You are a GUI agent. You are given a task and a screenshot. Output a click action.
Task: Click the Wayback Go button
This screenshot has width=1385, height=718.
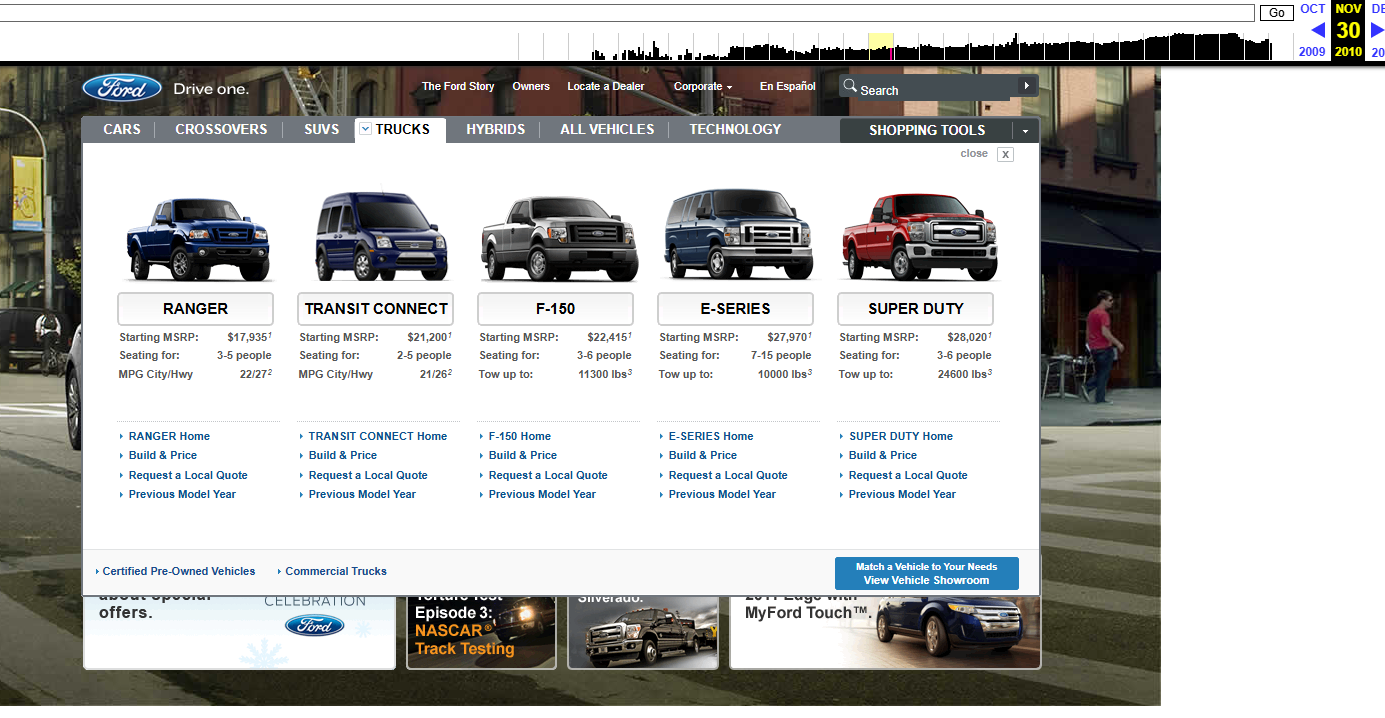pyautogui.click(x=1276, y=13)
